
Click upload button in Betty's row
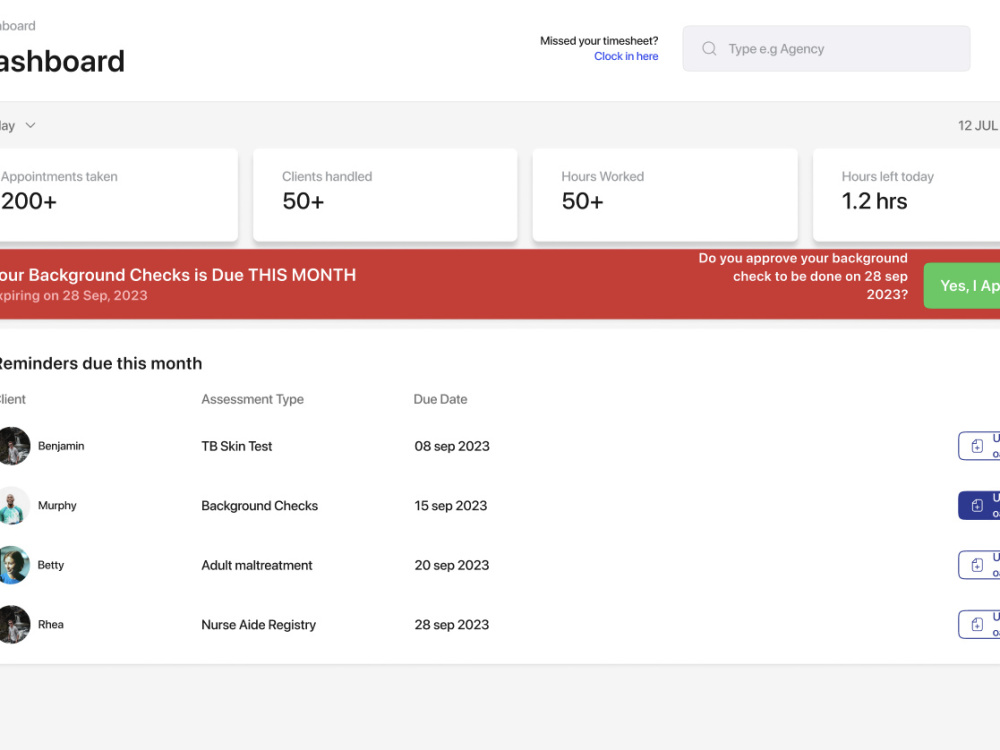tap(979, 565)
